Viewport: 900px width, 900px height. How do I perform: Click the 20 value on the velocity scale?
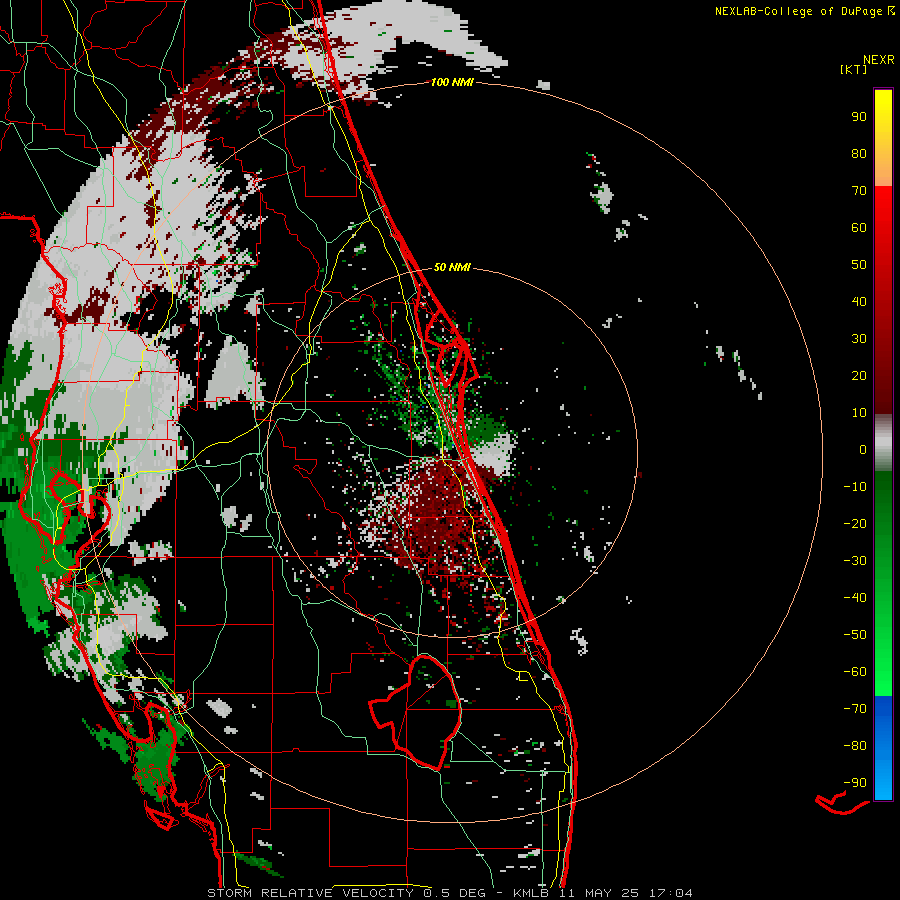point(859,375)
